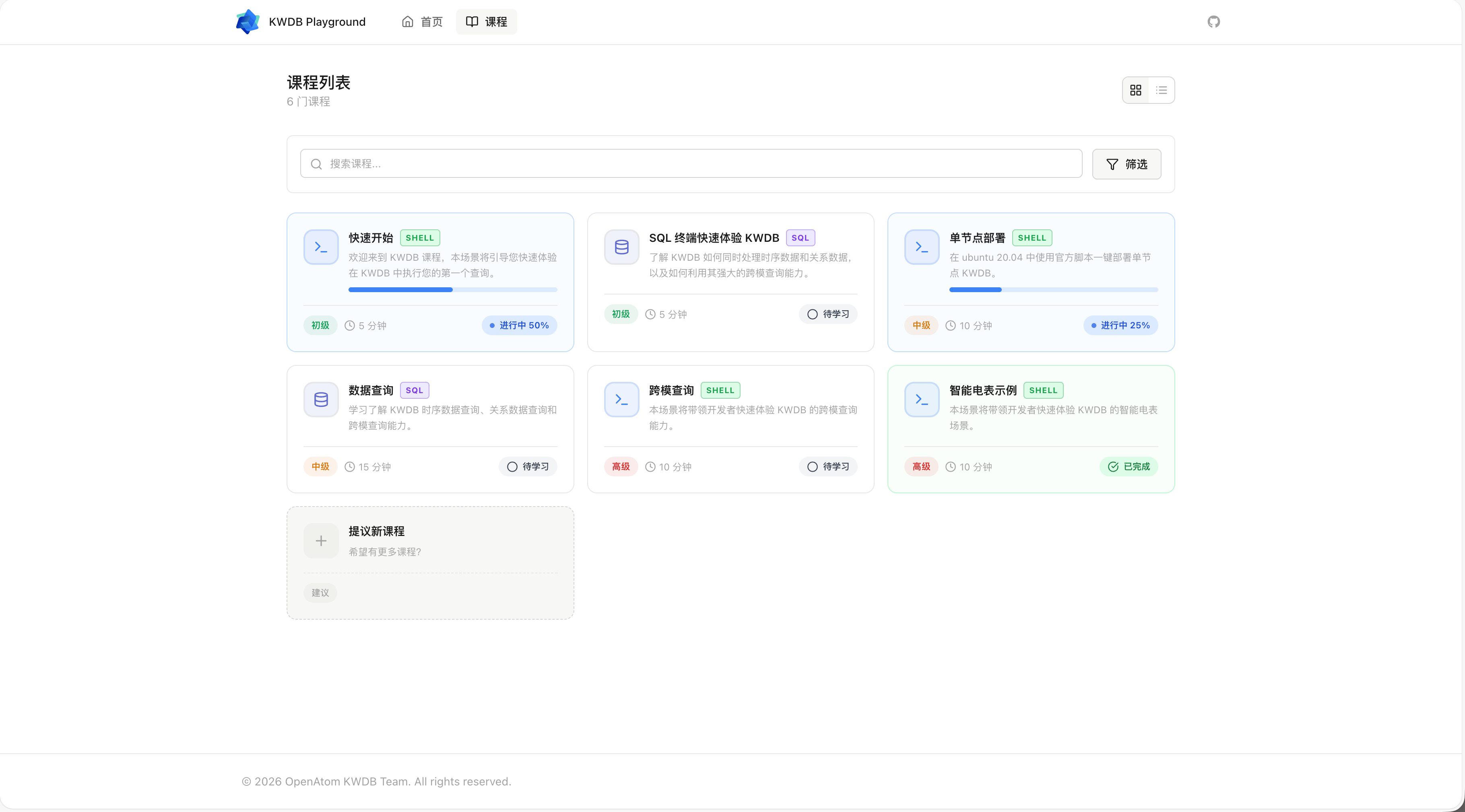Click database icon of SQL 终端快速体验 course
The height and width of the screenshot is (812, 1465).
(621, 247)
